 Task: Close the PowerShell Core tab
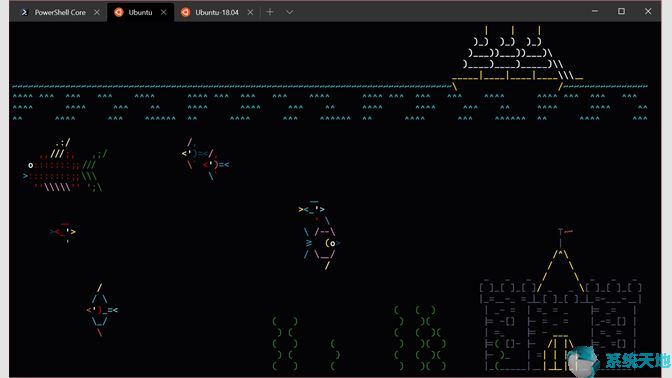tap(97, 12)
